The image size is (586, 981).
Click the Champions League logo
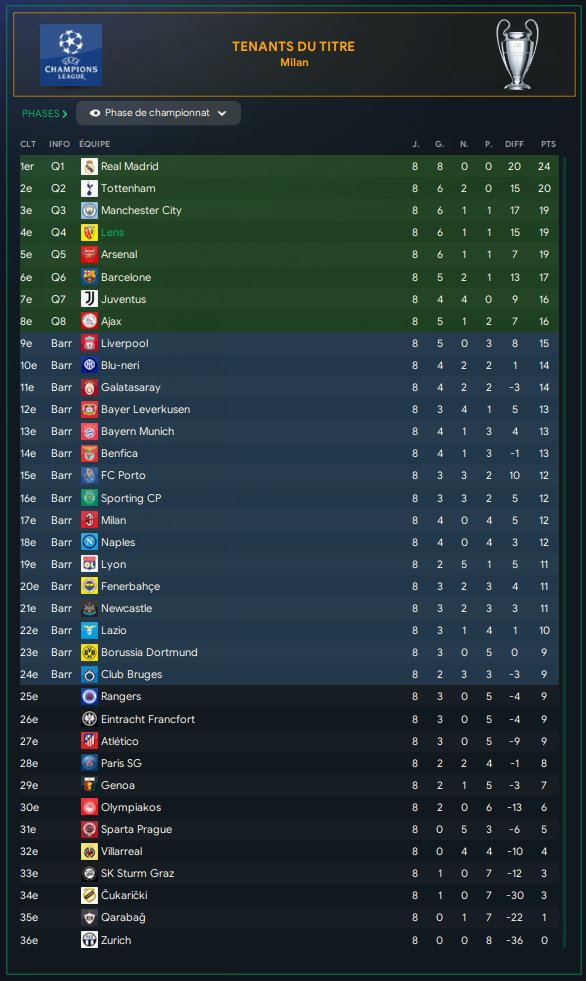click(x=71, y=55)
